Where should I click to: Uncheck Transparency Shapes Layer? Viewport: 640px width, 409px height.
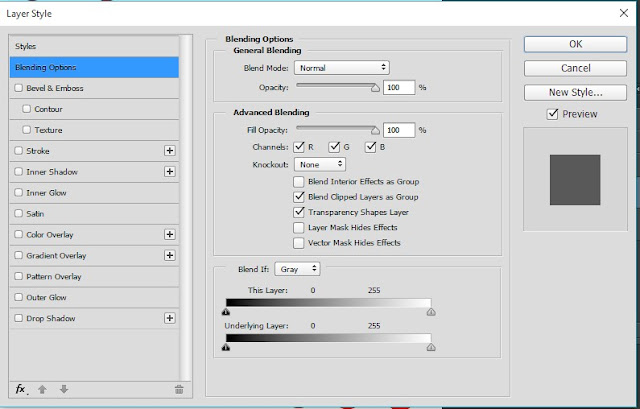(x=299, y=212)
